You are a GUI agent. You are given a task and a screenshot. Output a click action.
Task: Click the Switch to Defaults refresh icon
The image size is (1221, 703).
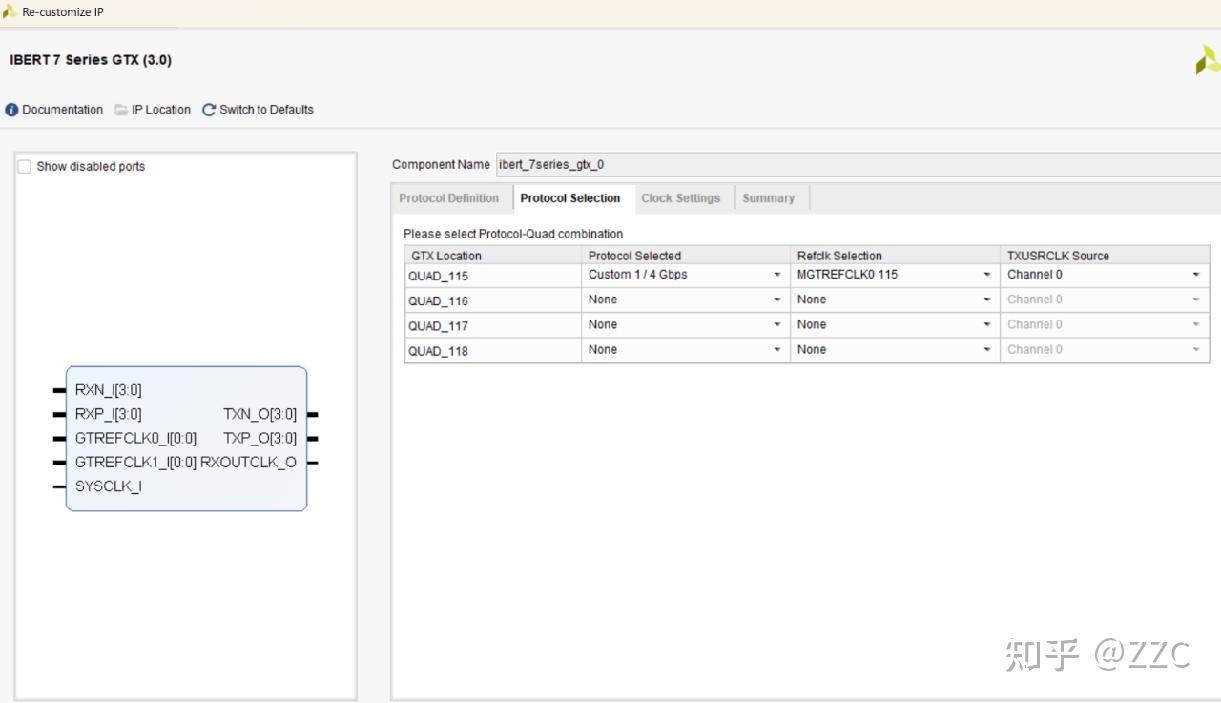[209, 110]
